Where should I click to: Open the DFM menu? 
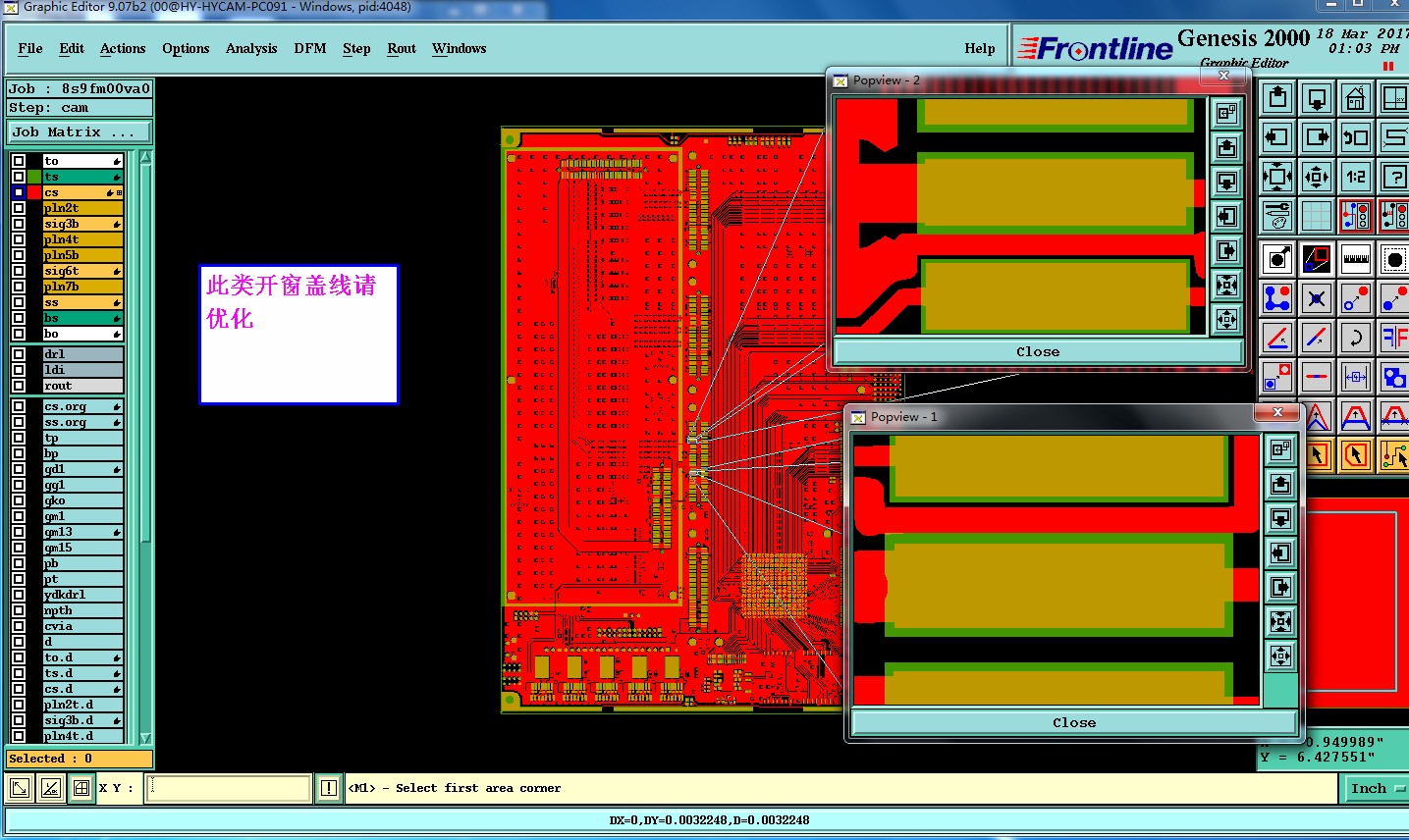(310, 48)
